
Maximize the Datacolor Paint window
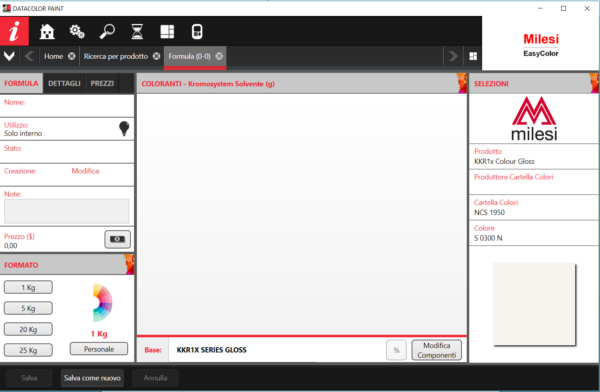pos(564,8)
